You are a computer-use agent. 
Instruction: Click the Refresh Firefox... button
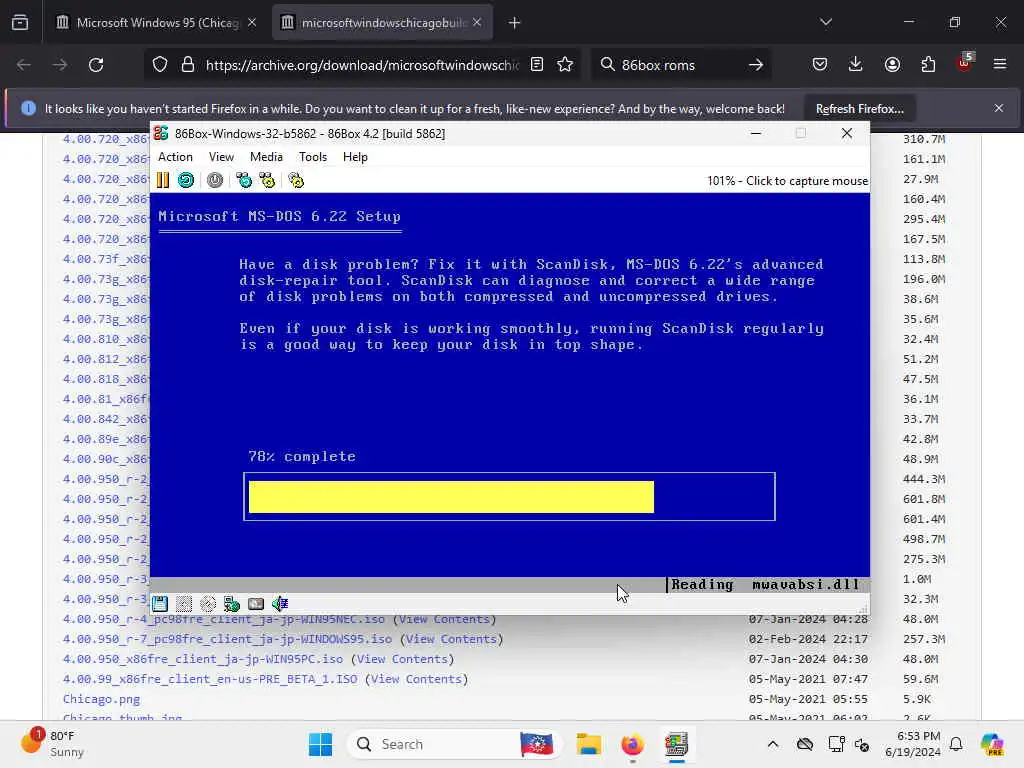(x=859, y=108)
